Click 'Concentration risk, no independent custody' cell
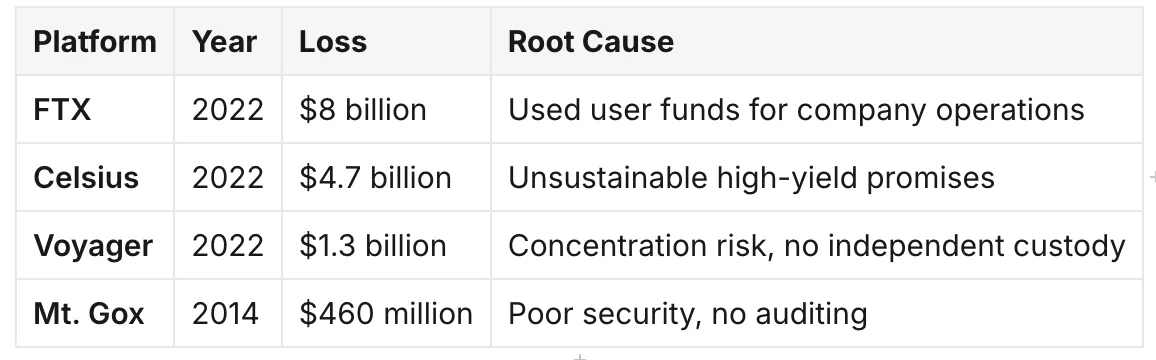The height and width of the screenshot is (360, 1156). pos(817,246)
